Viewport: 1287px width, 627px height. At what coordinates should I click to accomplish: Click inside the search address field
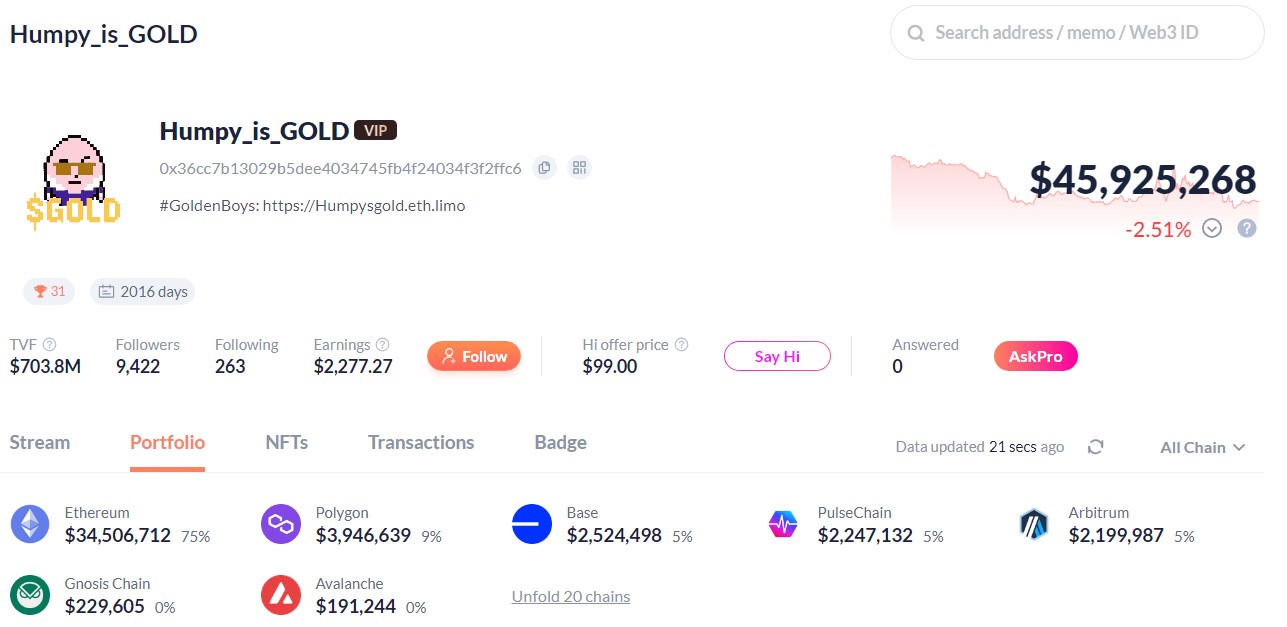coord(1075,32)
